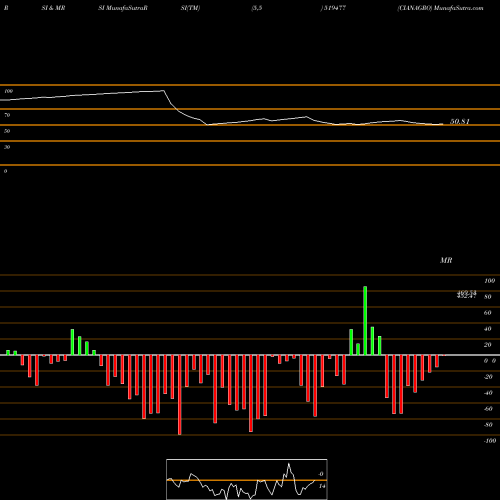This screenshot has height=500, width=500.
Task: Click the MR axis label -80
Action: [488, 425]
